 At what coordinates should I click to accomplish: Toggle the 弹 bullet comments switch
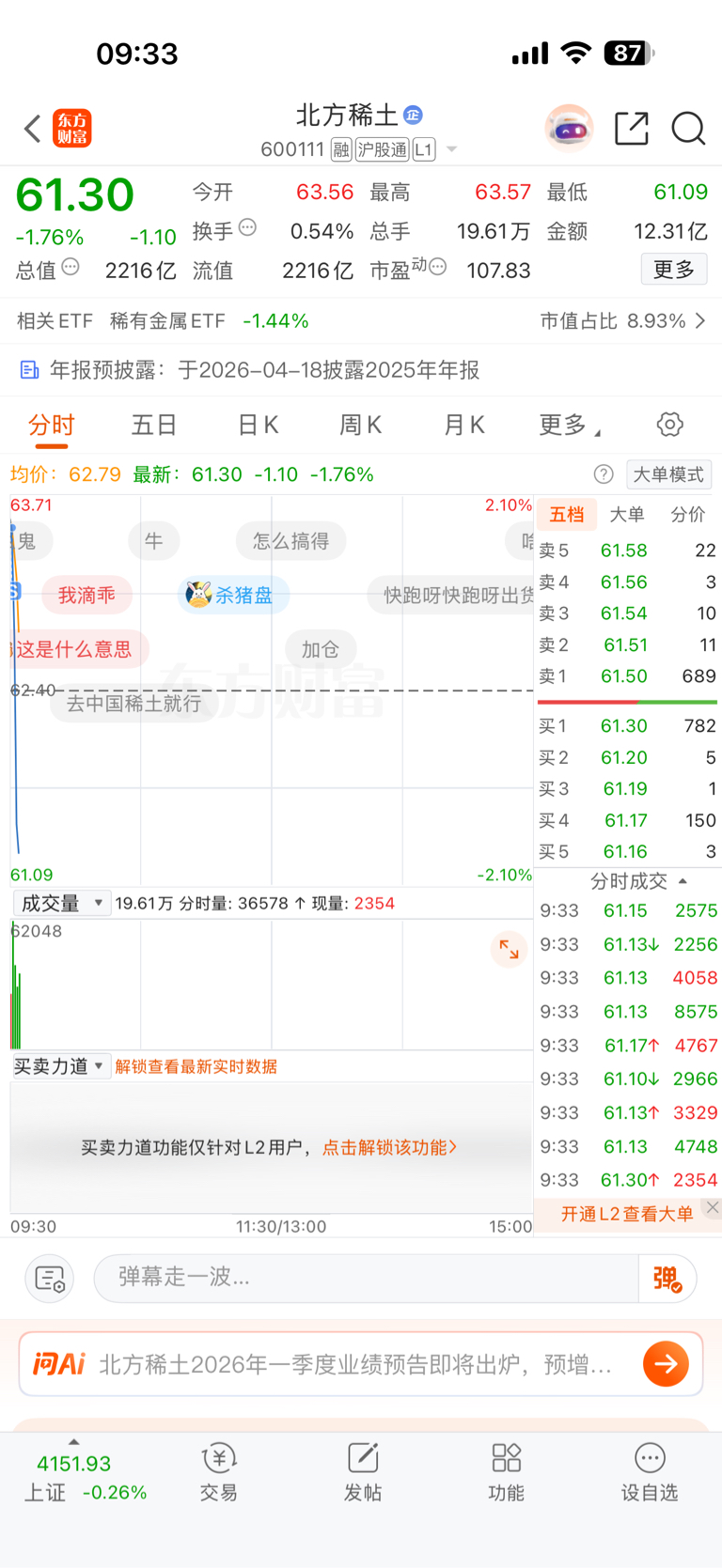coord(667,1279)
